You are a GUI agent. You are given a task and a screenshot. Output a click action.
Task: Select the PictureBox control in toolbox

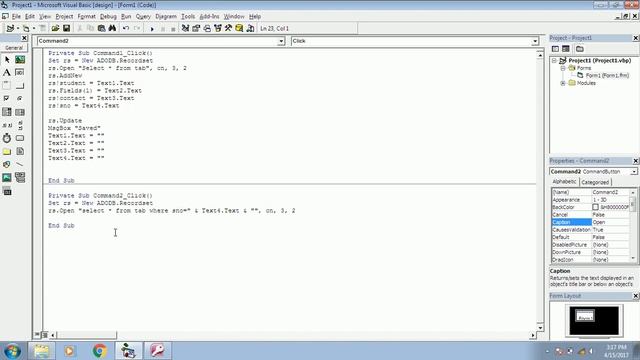tap(20, 60)
